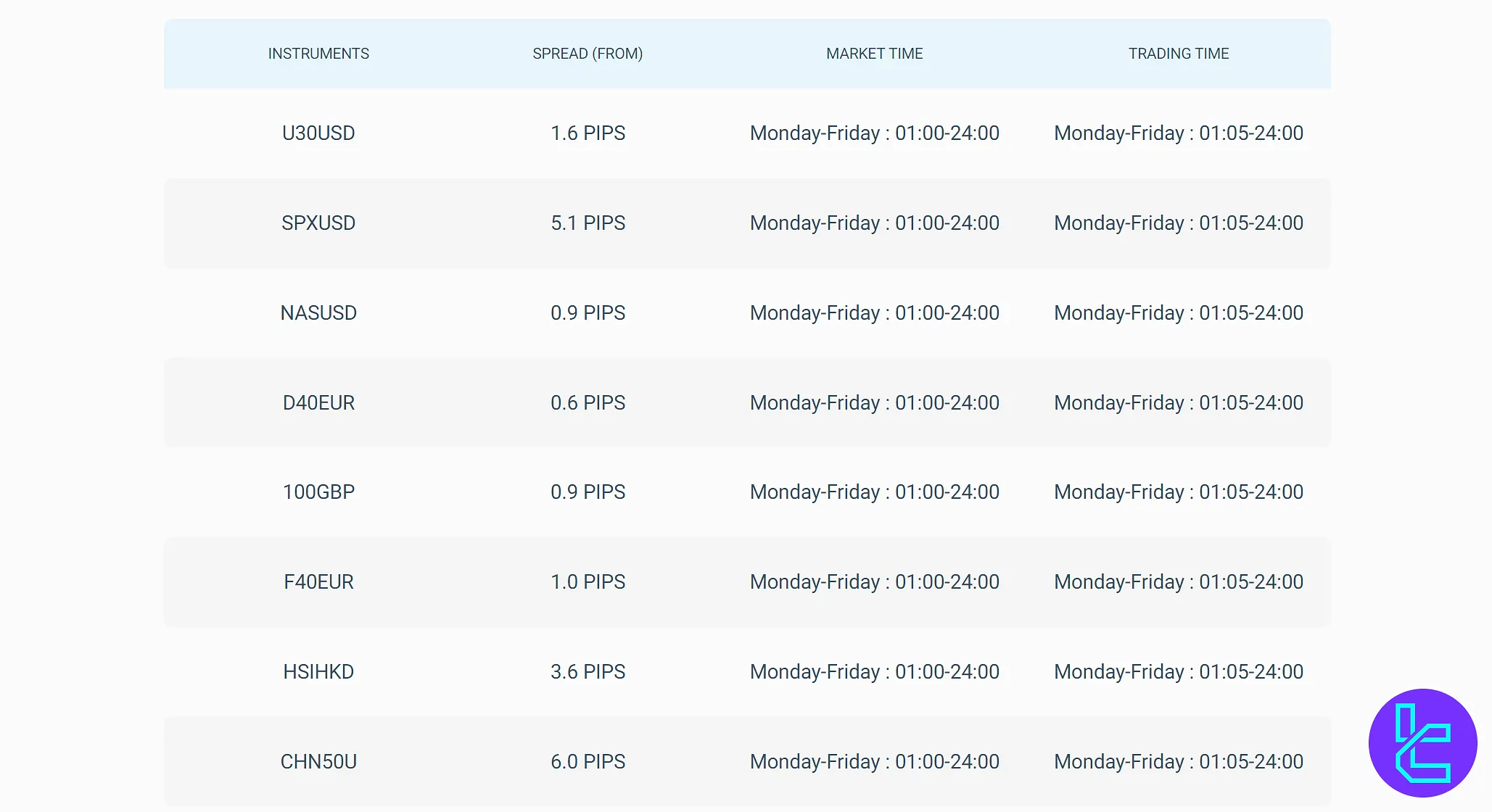Viewport: 1492px width, 812px height.
Task: Click the TRADING TIME column header
Action: click(x=1178, y=54)
